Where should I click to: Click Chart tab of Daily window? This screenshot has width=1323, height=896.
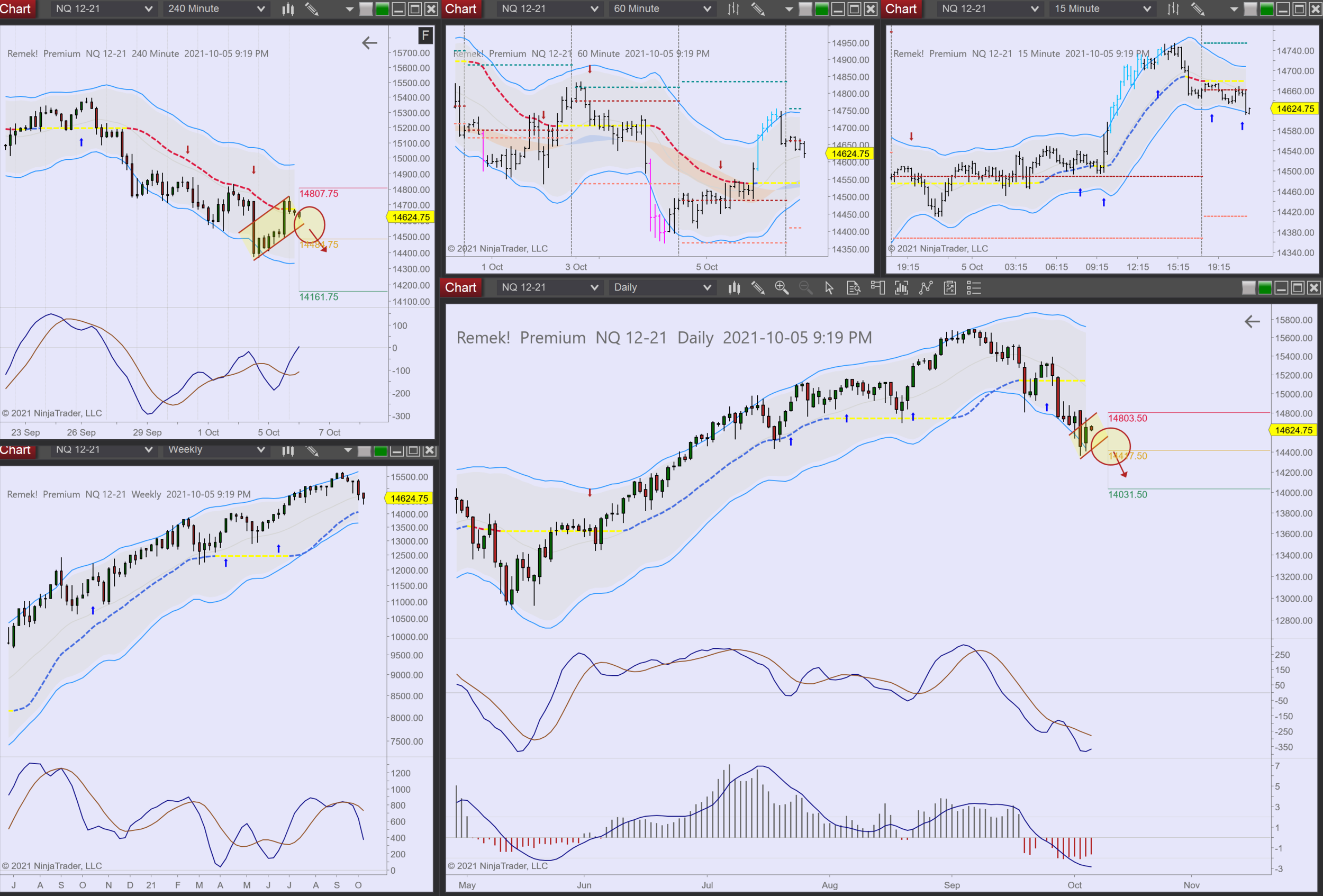pos(460,287)
